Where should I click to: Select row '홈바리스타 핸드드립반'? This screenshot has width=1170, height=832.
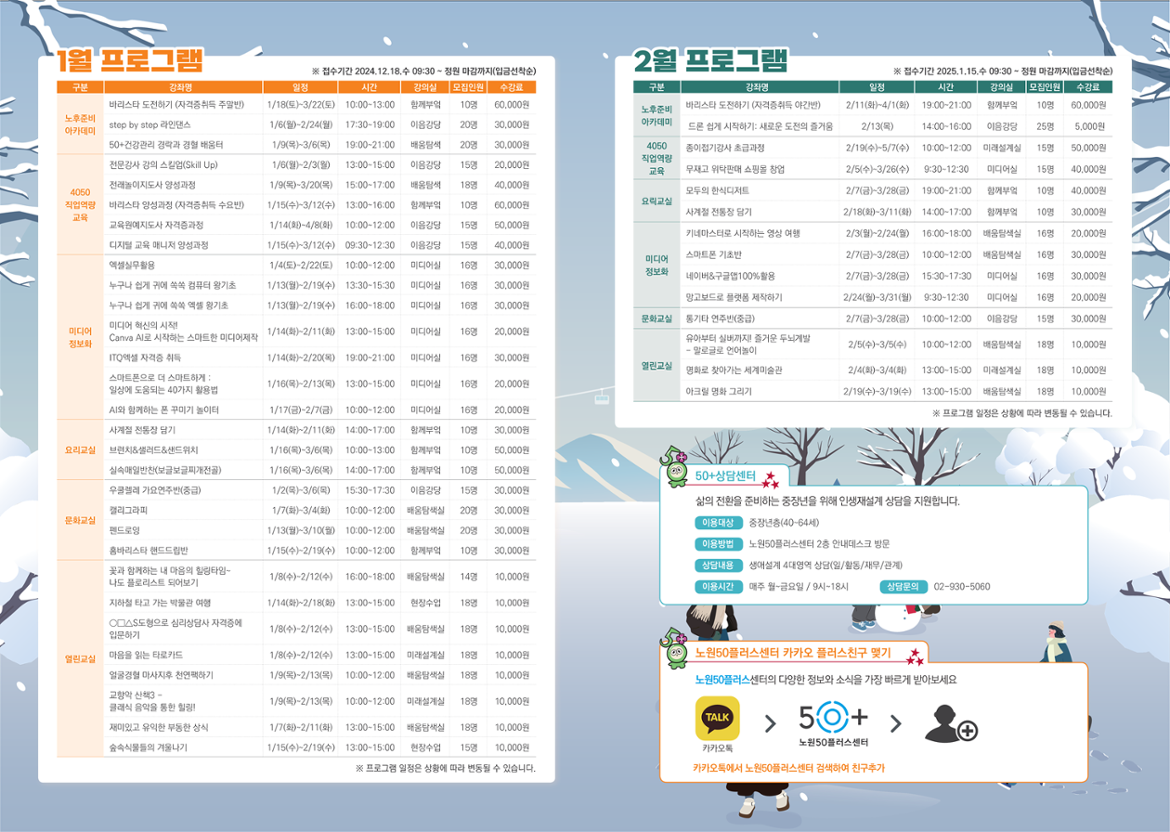[x=320, y=551]
